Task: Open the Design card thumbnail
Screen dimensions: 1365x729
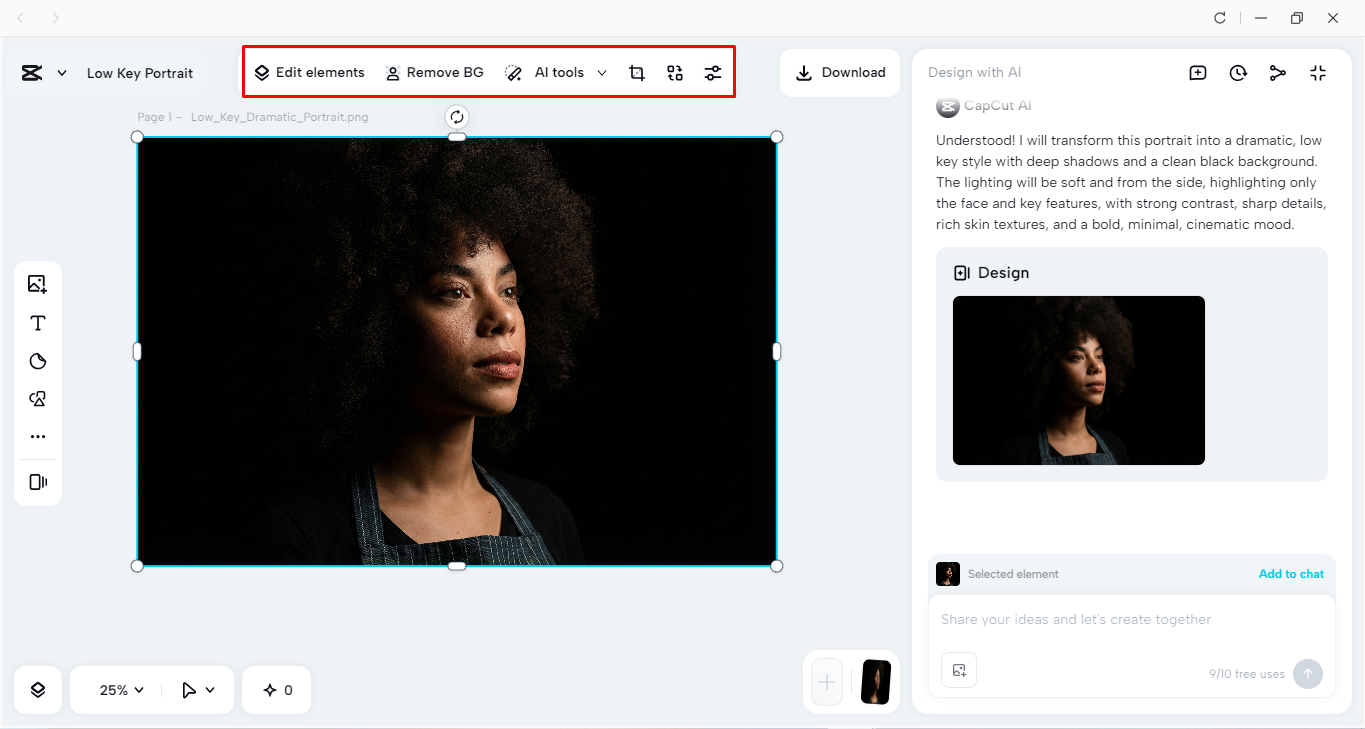Action: pos(1079,380)
